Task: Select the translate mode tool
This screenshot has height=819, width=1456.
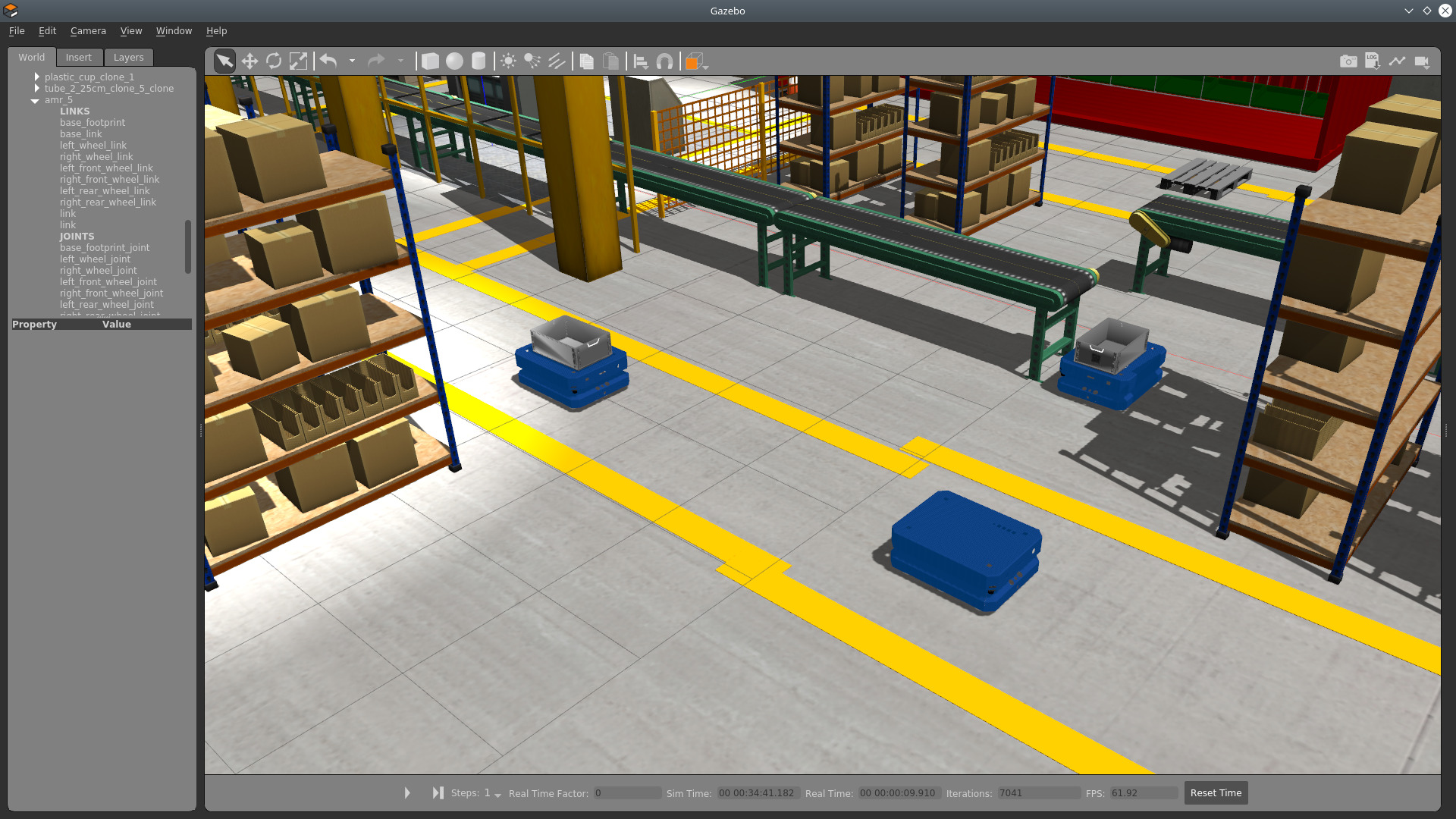Action: tap(249, 61)
